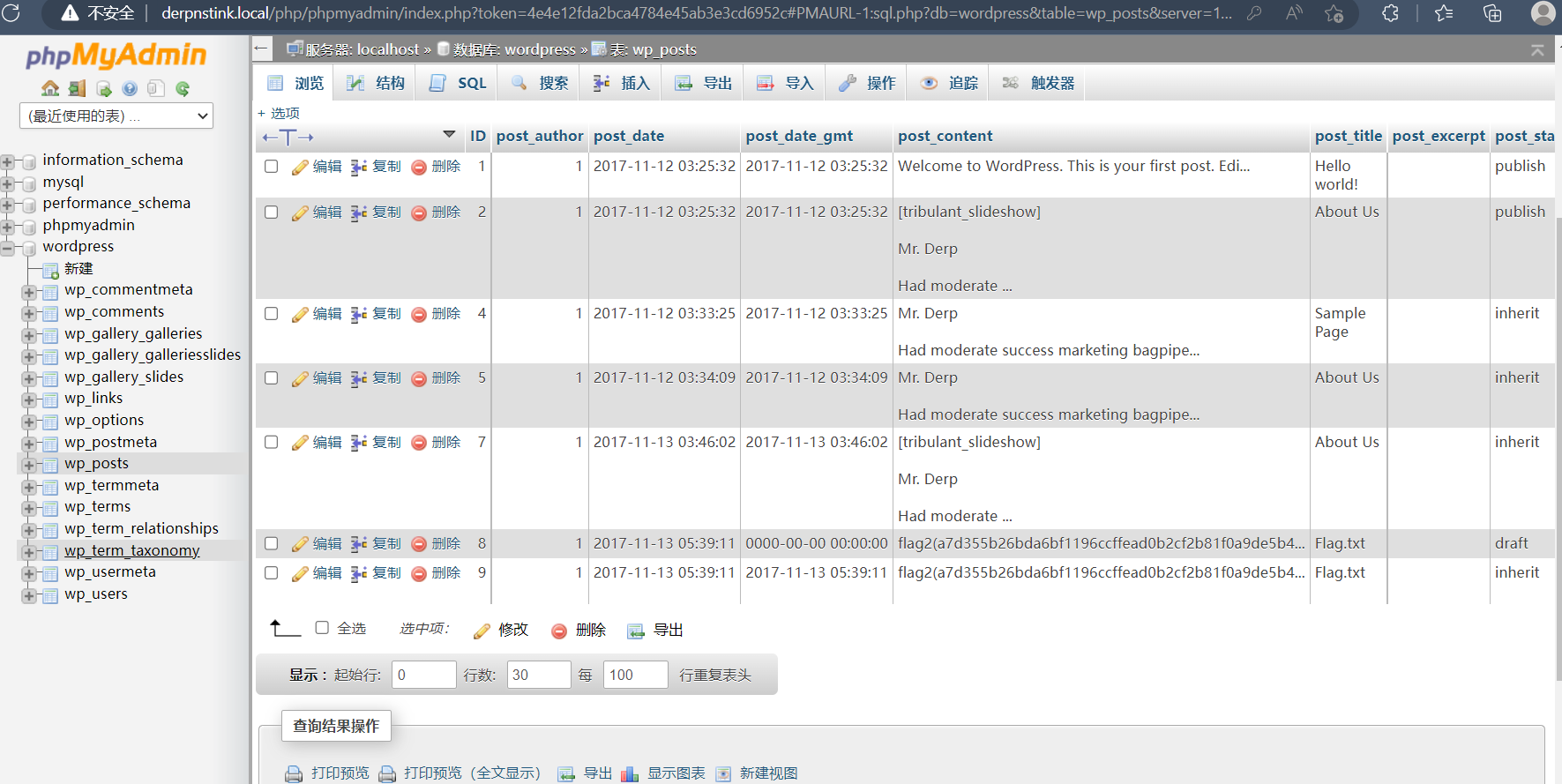
Task: Open wp_usermeta table in sidebar
Action: tap(109, 571)
